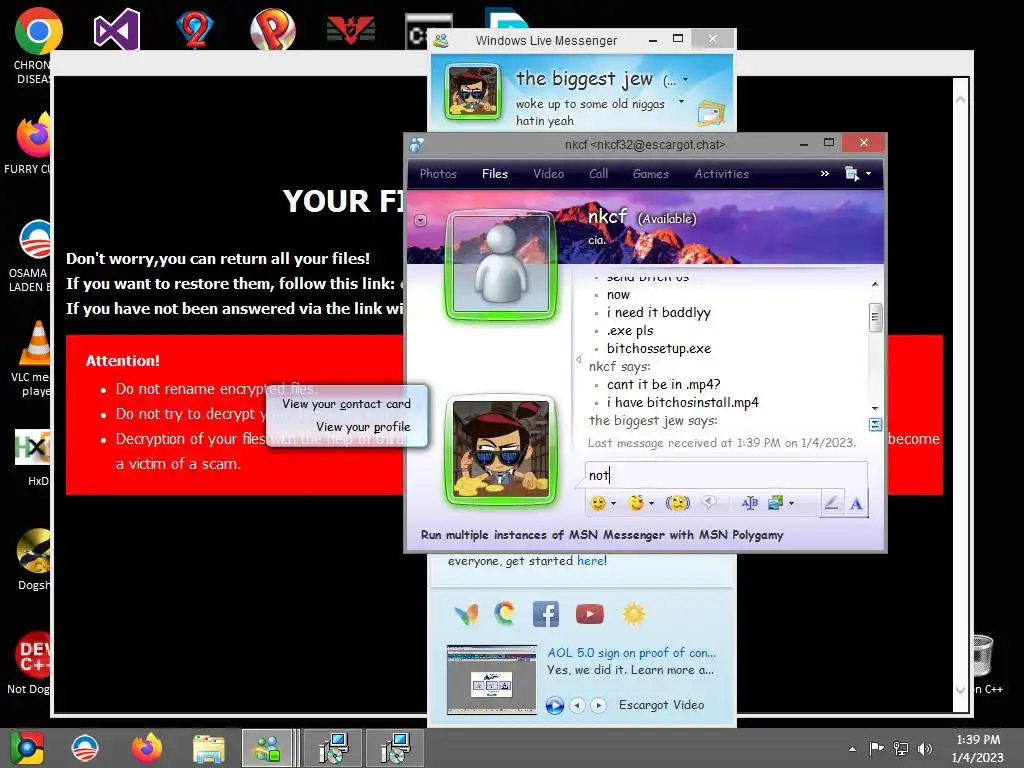
Task: Click the Obama logo taskbar icon
Action: pos(85,748)
